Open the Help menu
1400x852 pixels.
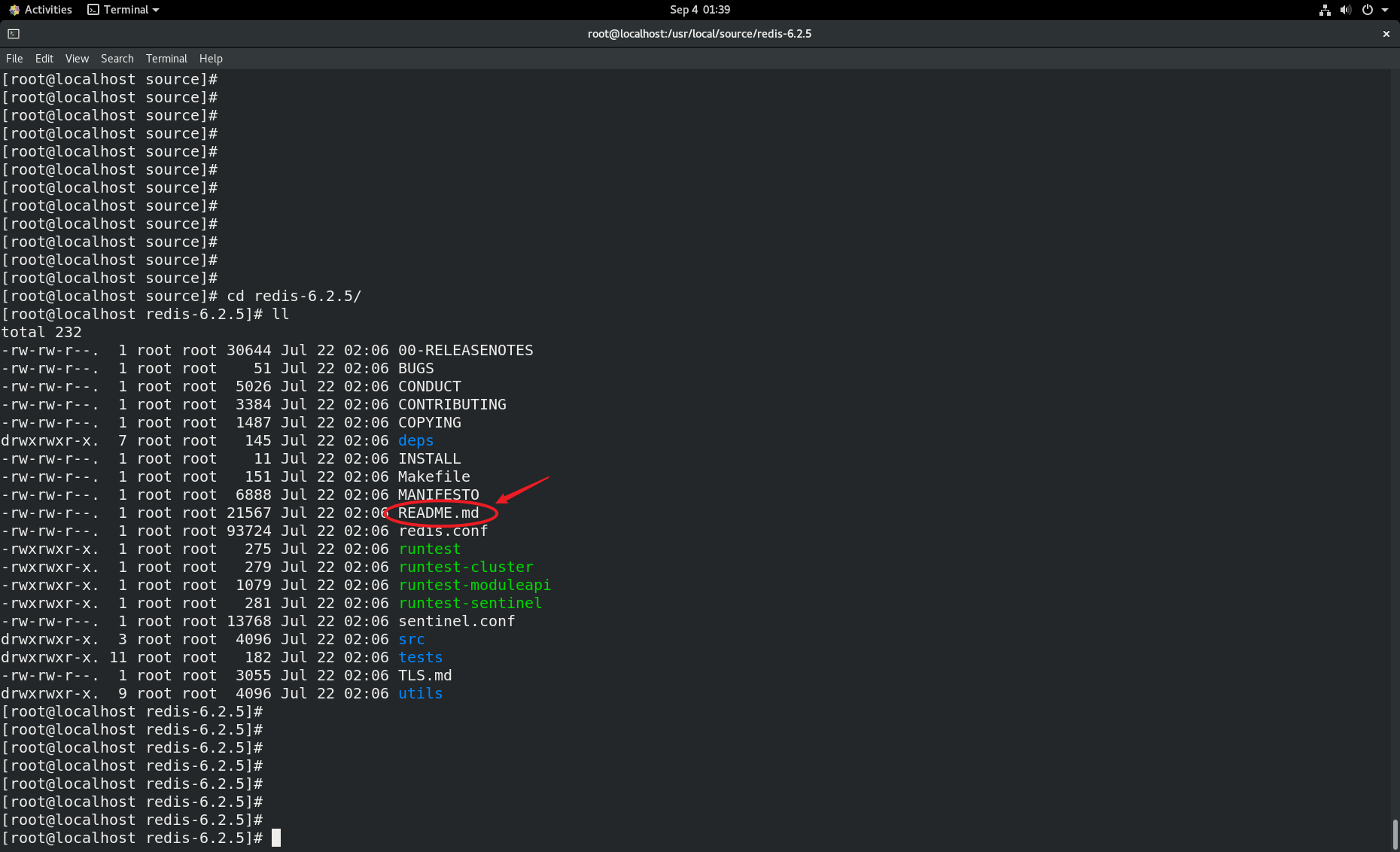(211, 59)
